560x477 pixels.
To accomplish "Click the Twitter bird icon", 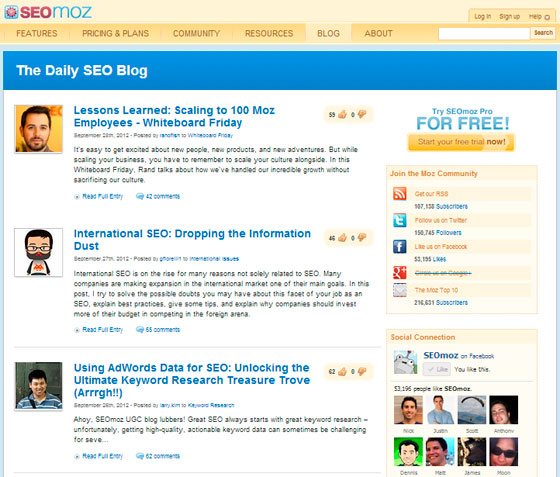I will point(400,220).
